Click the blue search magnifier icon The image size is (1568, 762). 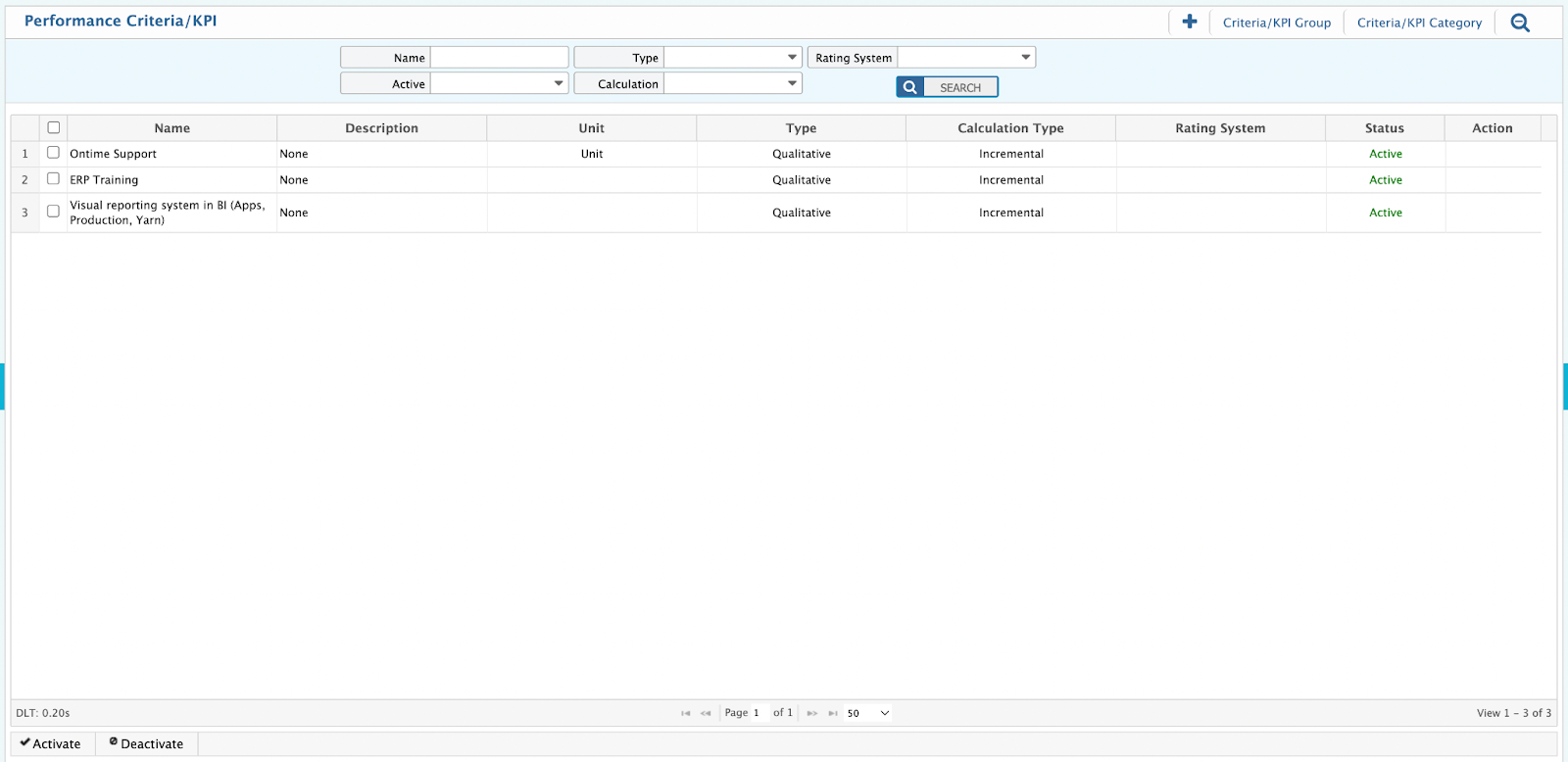pyautogui.click(x=910, y=87)
